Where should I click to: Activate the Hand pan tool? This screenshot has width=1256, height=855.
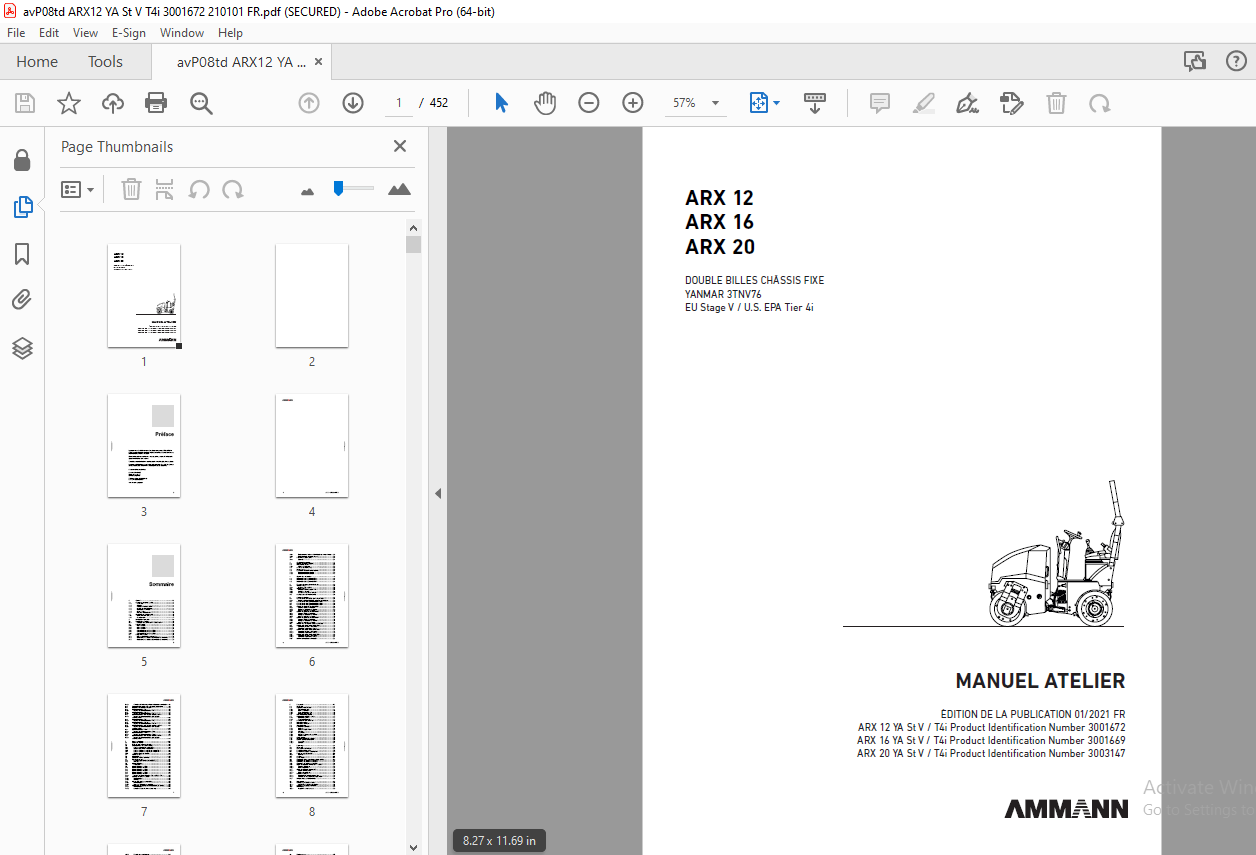click(545, 103)
